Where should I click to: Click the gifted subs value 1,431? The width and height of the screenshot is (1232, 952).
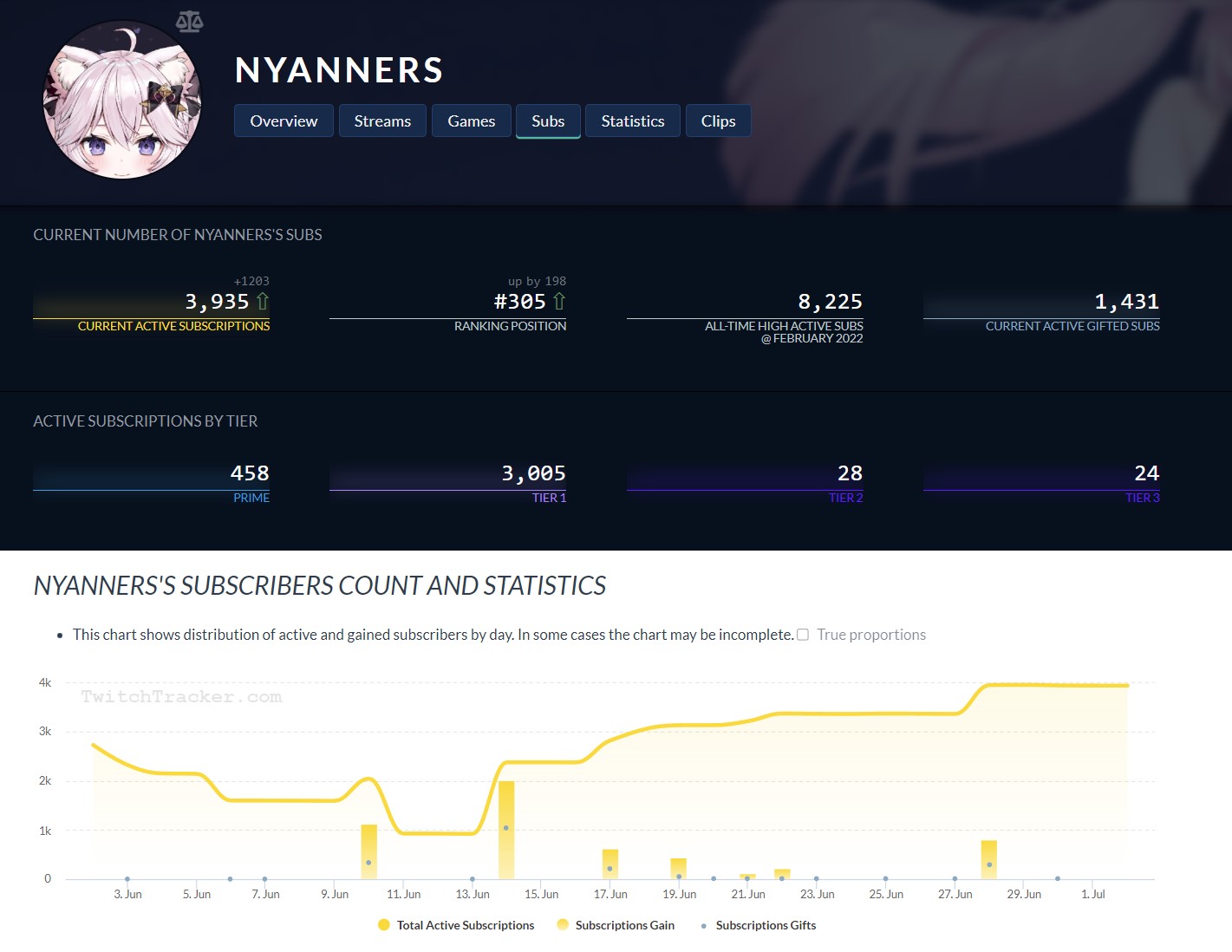(x=1127, y=302)
